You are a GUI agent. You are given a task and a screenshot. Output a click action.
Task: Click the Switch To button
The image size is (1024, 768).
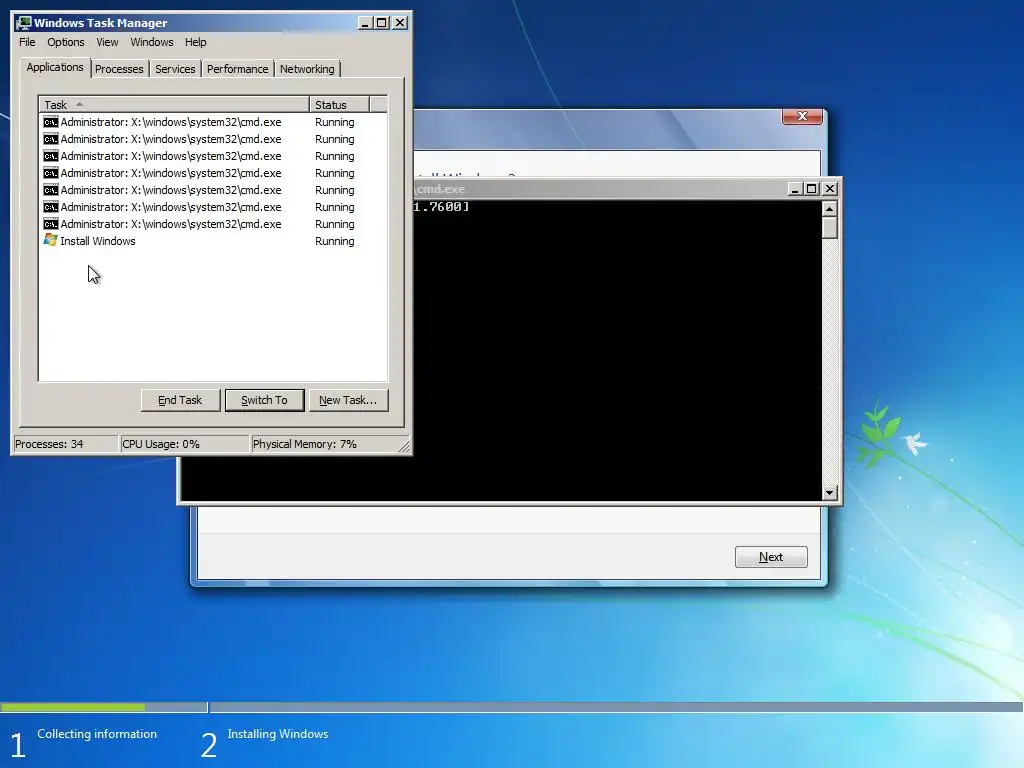click(264, 400)
